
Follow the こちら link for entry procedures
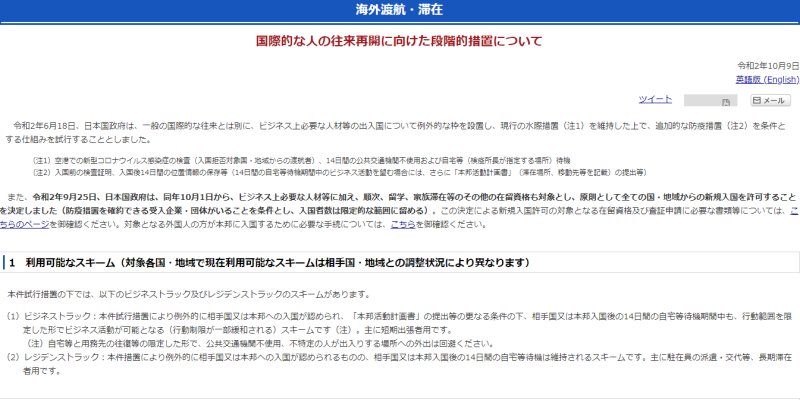pos(403,224)
